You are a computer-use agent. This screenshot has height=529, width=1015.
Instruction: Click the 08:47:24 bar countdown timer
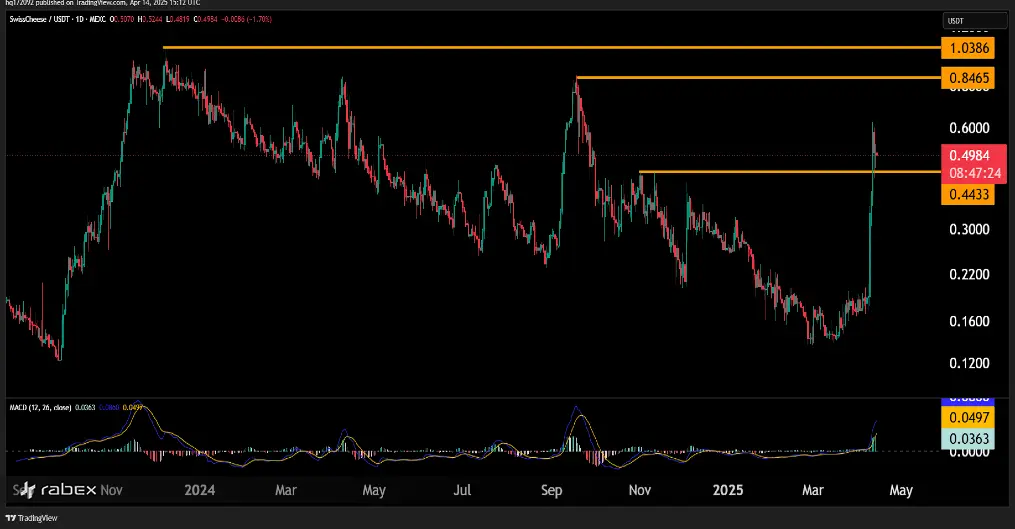click(974, 174)
